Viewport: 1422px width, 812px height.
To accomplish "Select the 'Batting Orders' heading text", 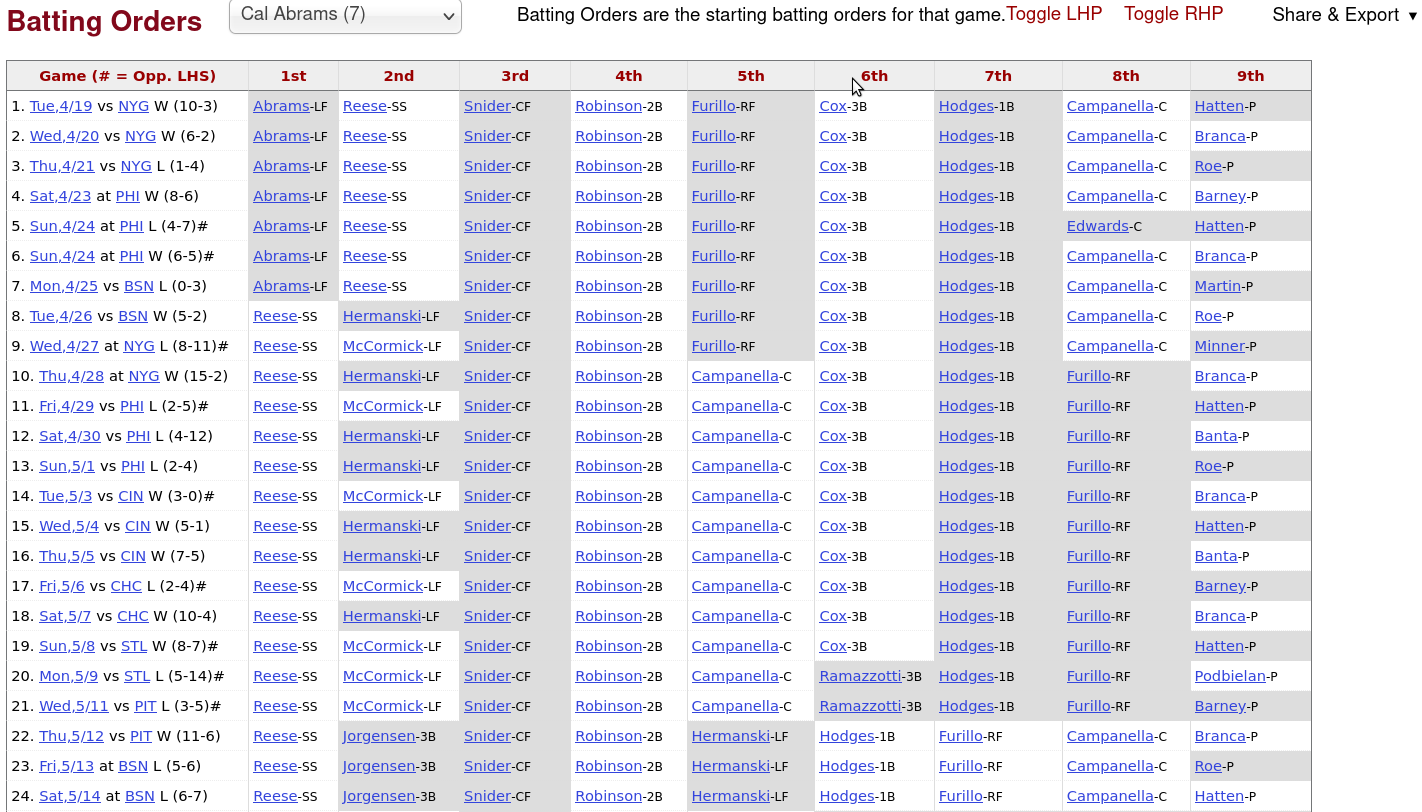I will (104, 21).
